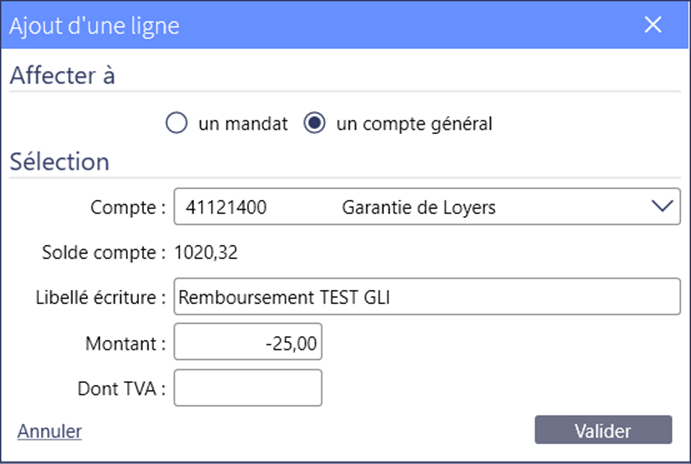Click the empty Dont TVA field
Image resolution: width=691 pixels, height=464 pixels.
coord(248,388)
